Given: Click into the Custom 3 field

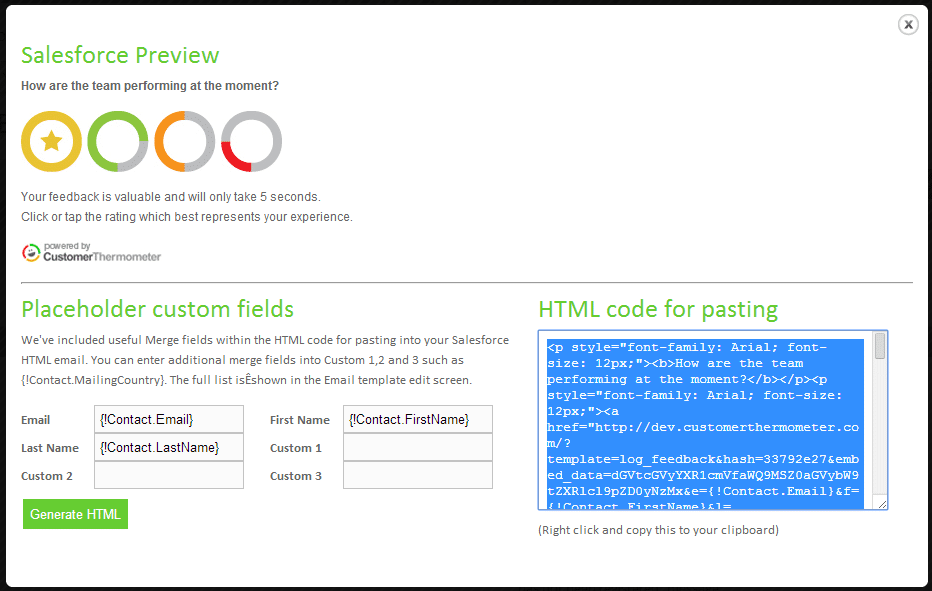Looking at the screenshot, I should pyautogui.click(x=418, y=475).
